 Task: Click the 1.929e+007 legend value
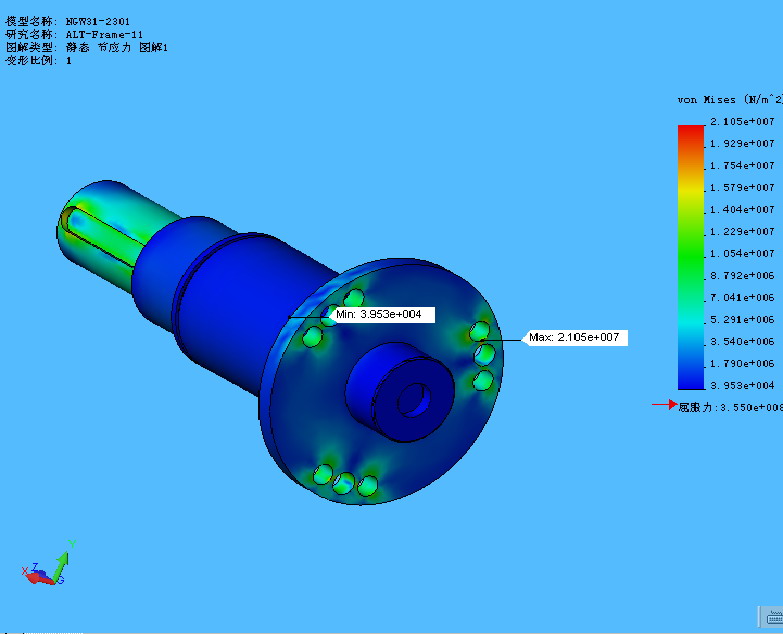coord(742,143)
